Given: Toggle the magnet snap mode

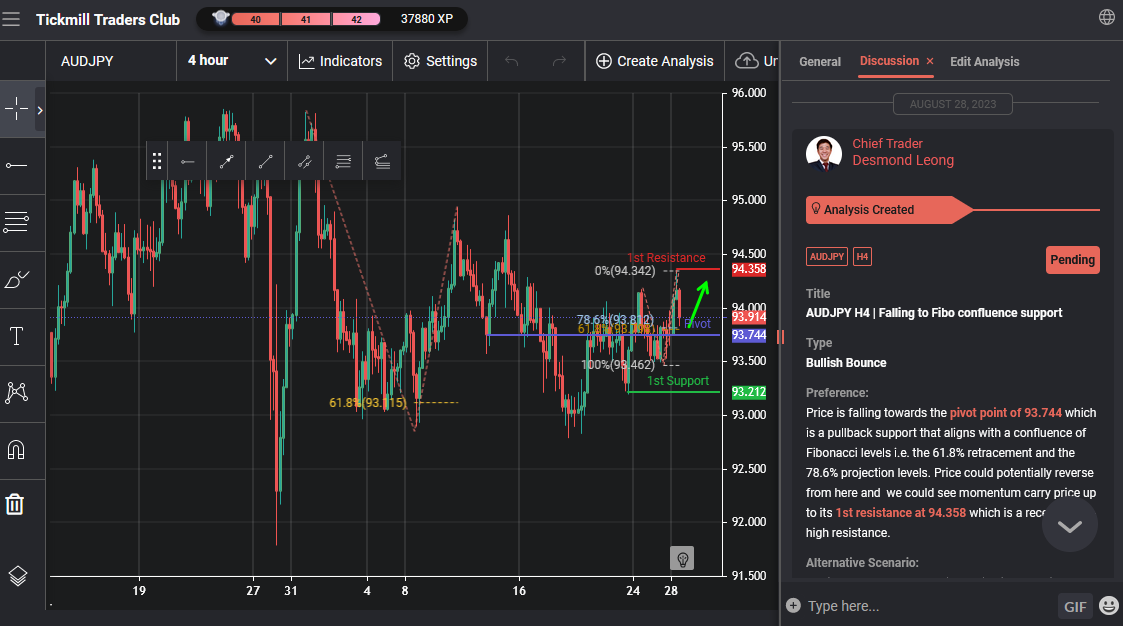Looking at the screenshot, I should pyautogui.click(x=16, y=449).
